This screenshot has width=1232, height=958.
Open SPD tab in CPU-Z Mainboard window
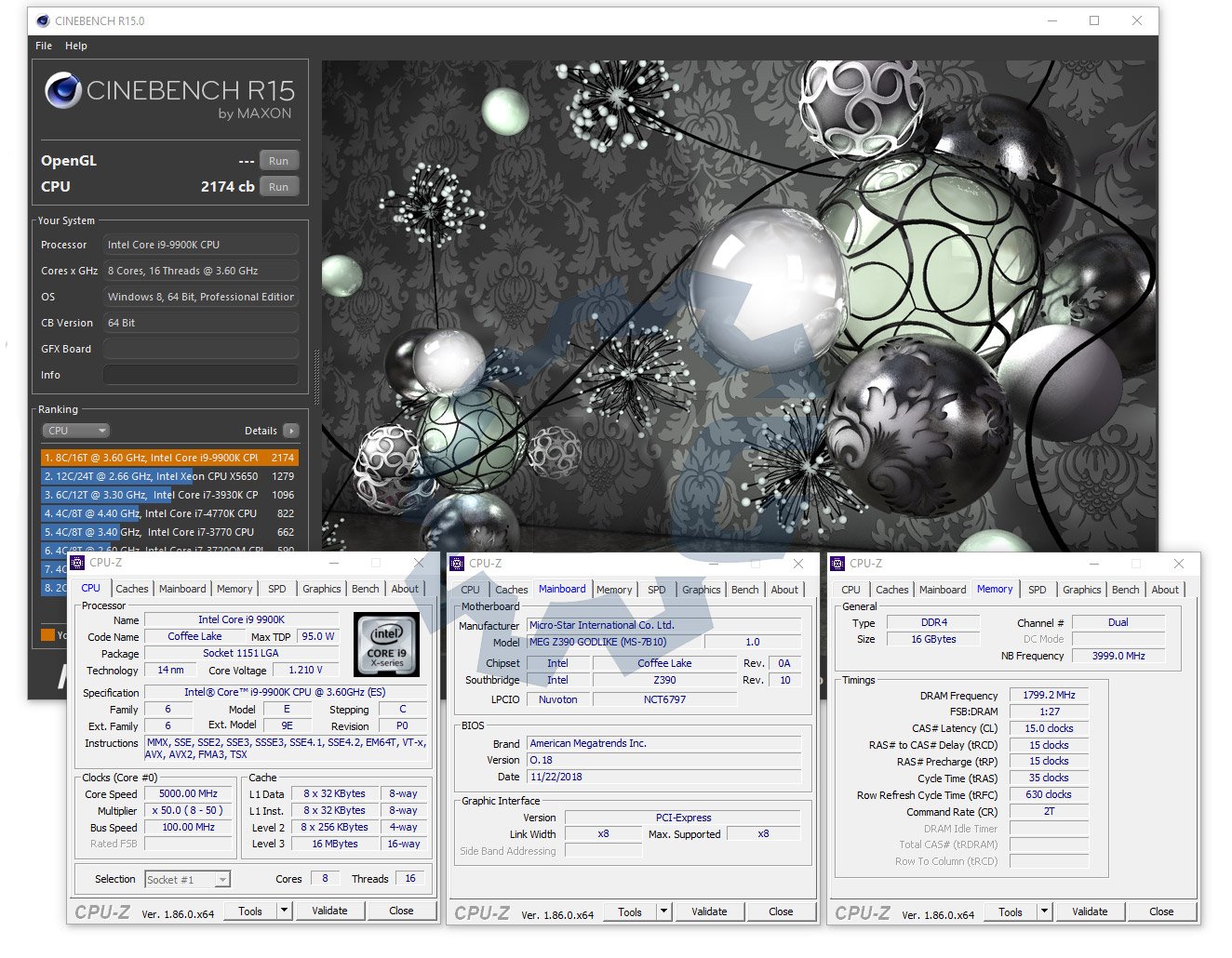tap(657, 590)
